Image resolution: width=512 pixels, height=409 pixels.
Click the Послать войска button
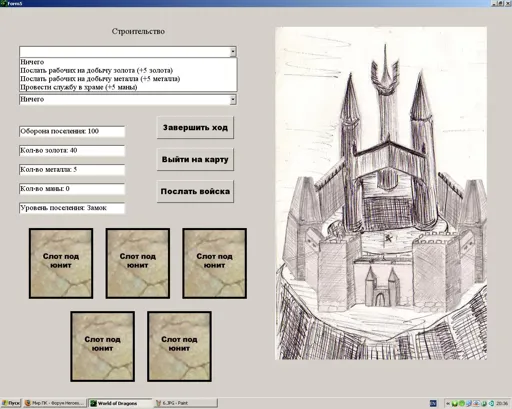click(x=195, y=191)
